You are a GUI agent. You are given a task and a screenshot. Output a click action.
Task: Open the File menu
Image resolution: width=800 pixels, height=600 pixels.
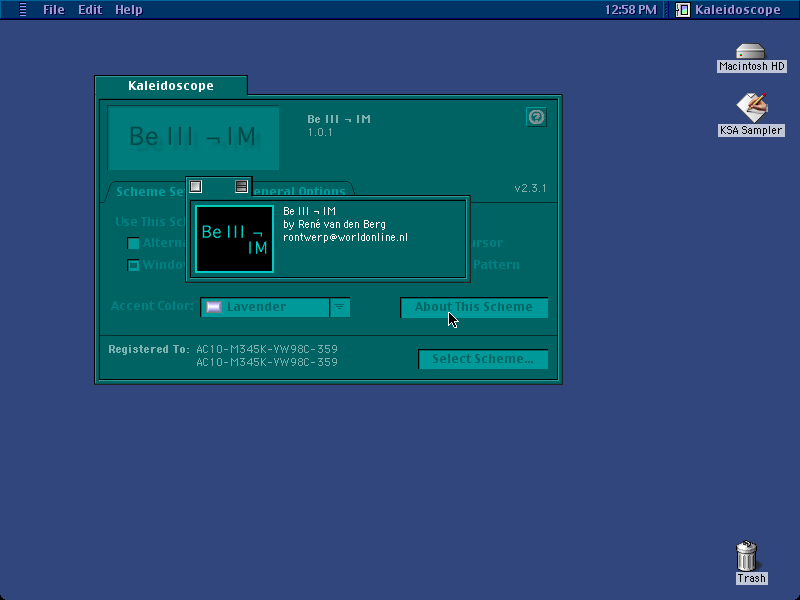click(54, 10)
